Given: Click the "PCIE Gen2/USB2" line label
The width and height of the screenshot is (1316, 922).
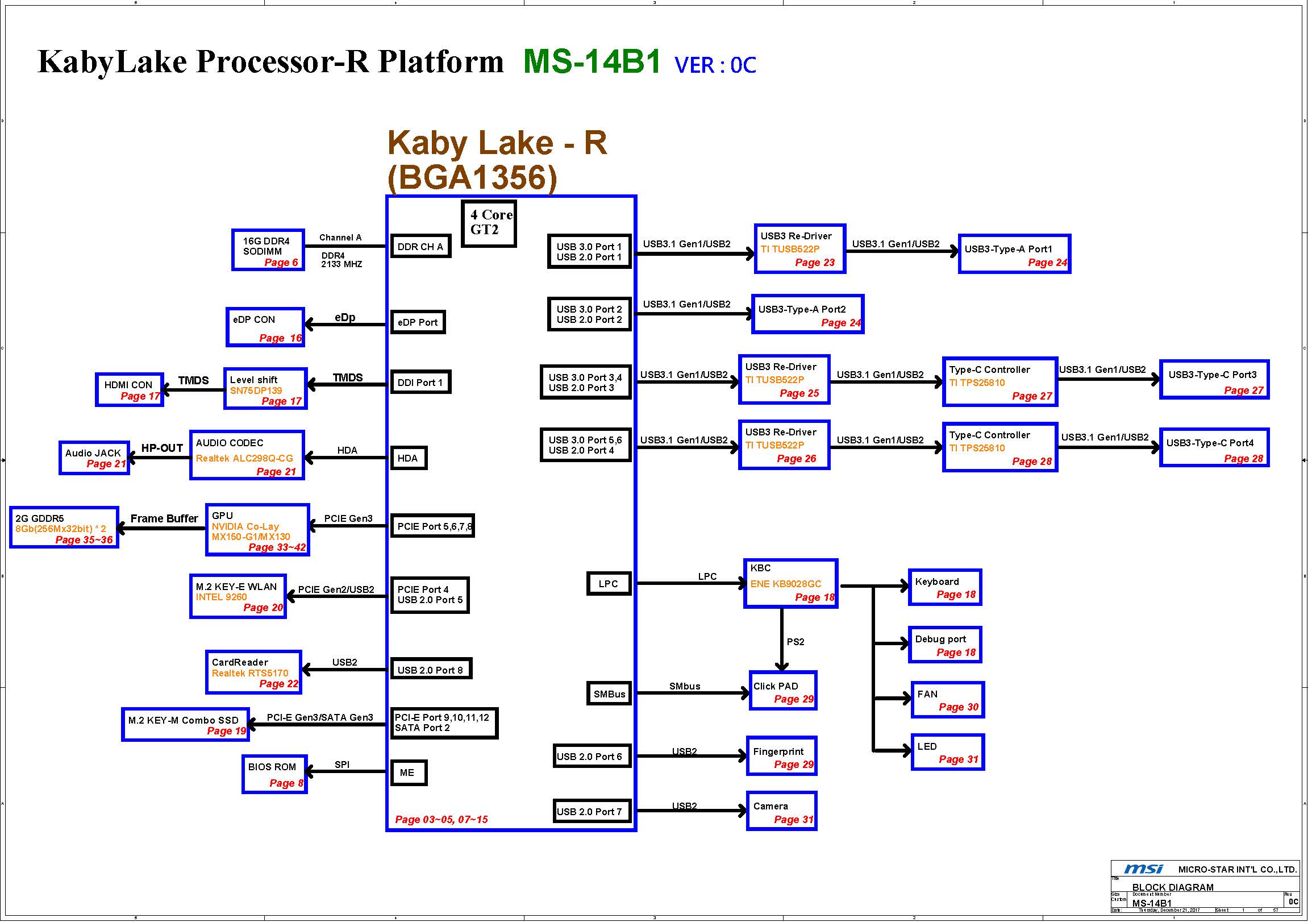Looking at the screenshot, I should (x=336, y=589).
